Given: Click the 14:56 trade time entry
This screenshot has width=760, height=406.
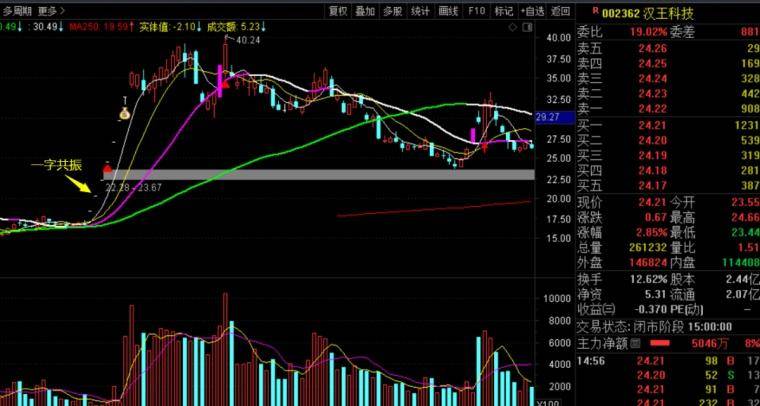Looking at the screenshot, I should tap(590, 361).
